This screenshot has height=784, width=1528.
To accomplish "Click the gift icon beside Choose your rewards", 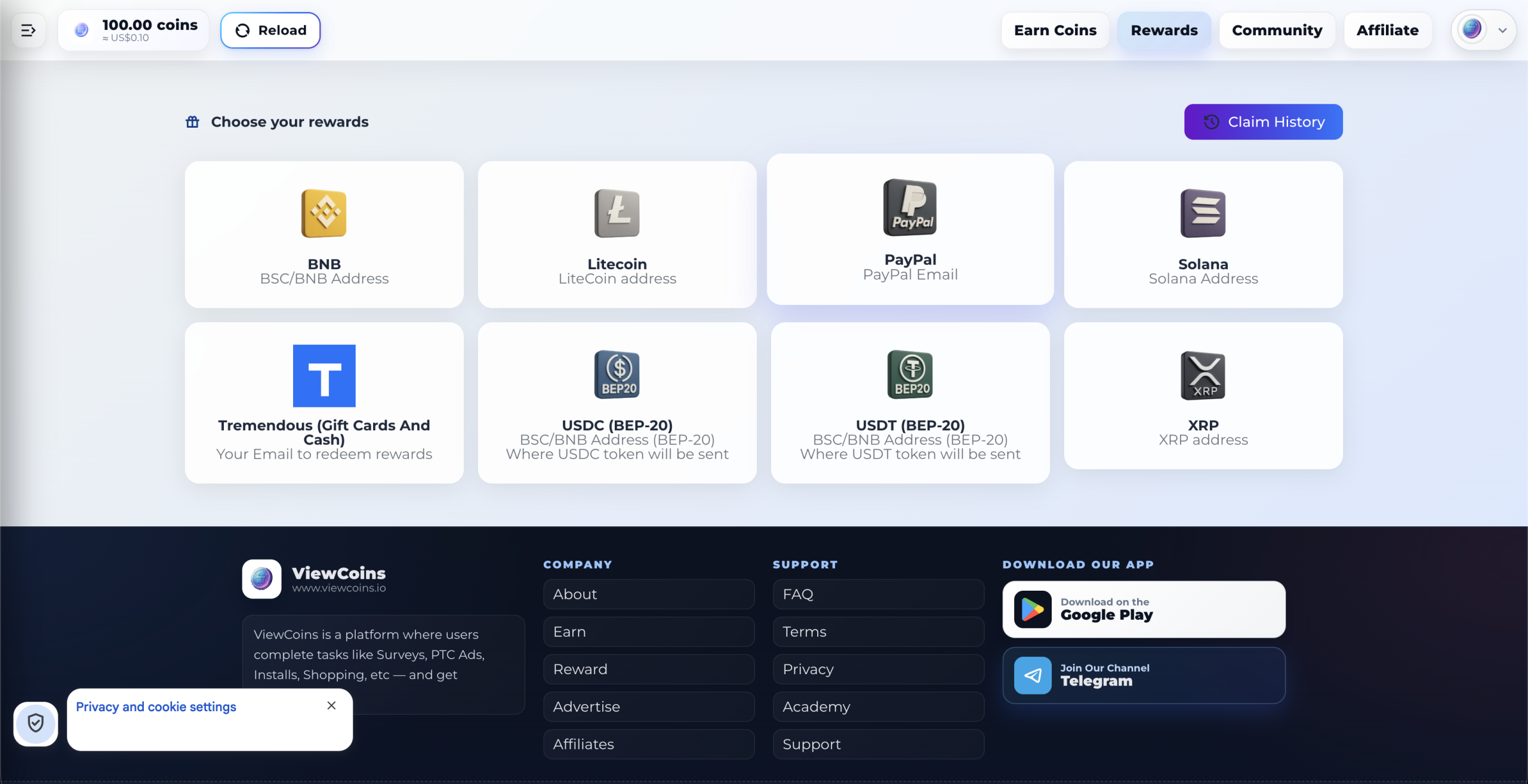I will pos(192,122).
